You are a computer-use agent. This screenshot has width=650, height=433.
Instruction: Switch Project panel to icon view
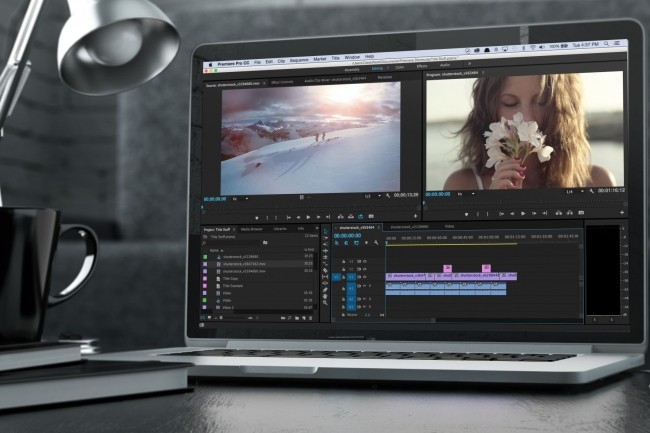click(209, 318)
